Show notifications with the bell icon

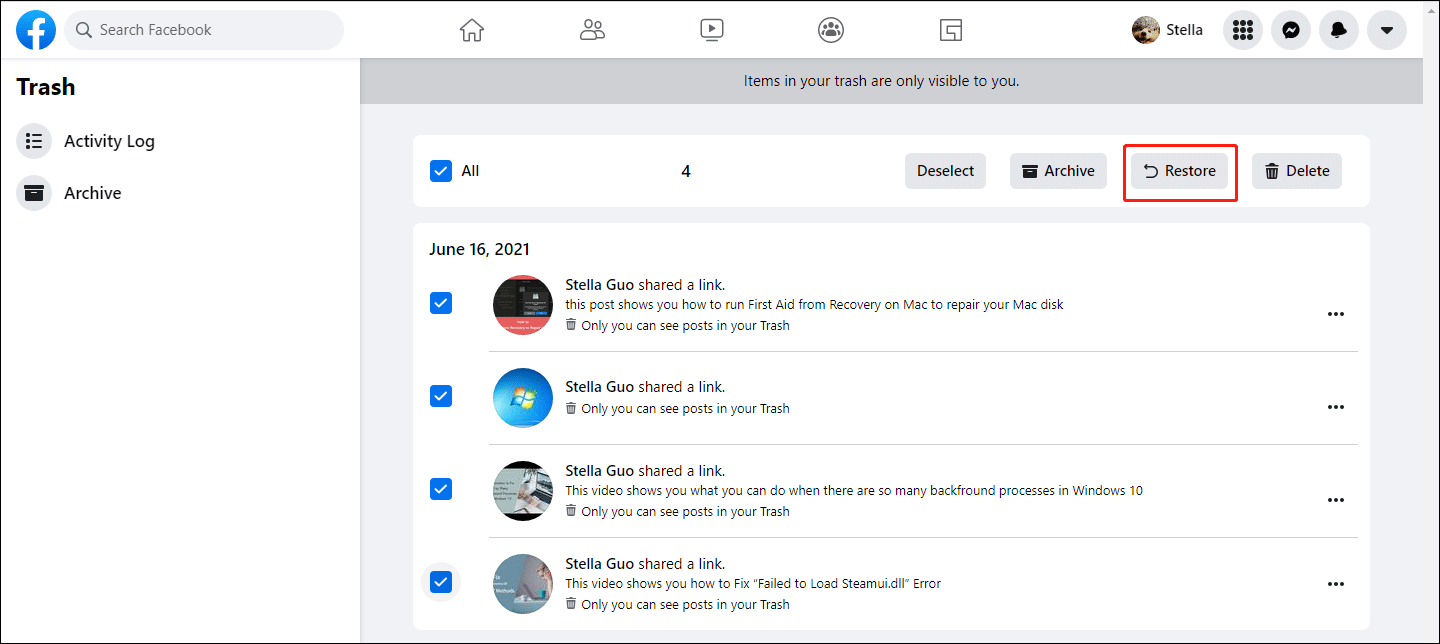1339,30
